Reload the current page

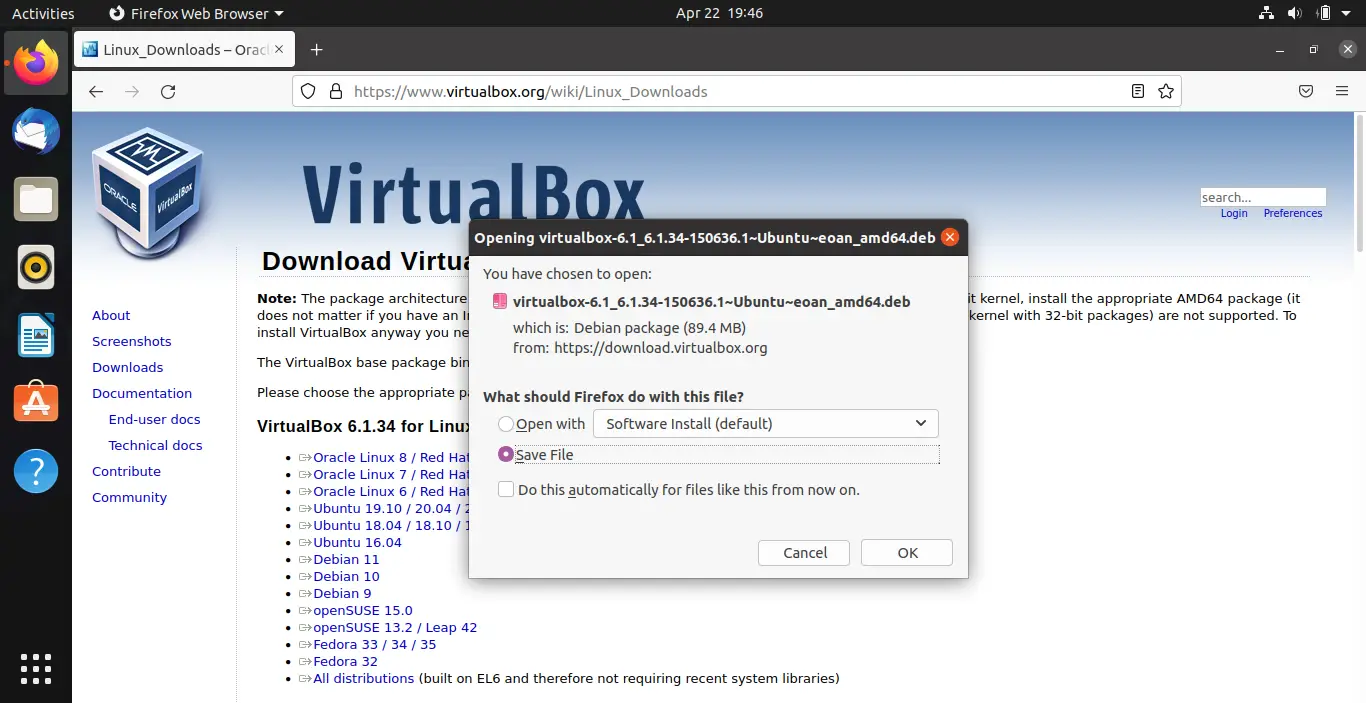pyautogui.click(x=168, y=91)
